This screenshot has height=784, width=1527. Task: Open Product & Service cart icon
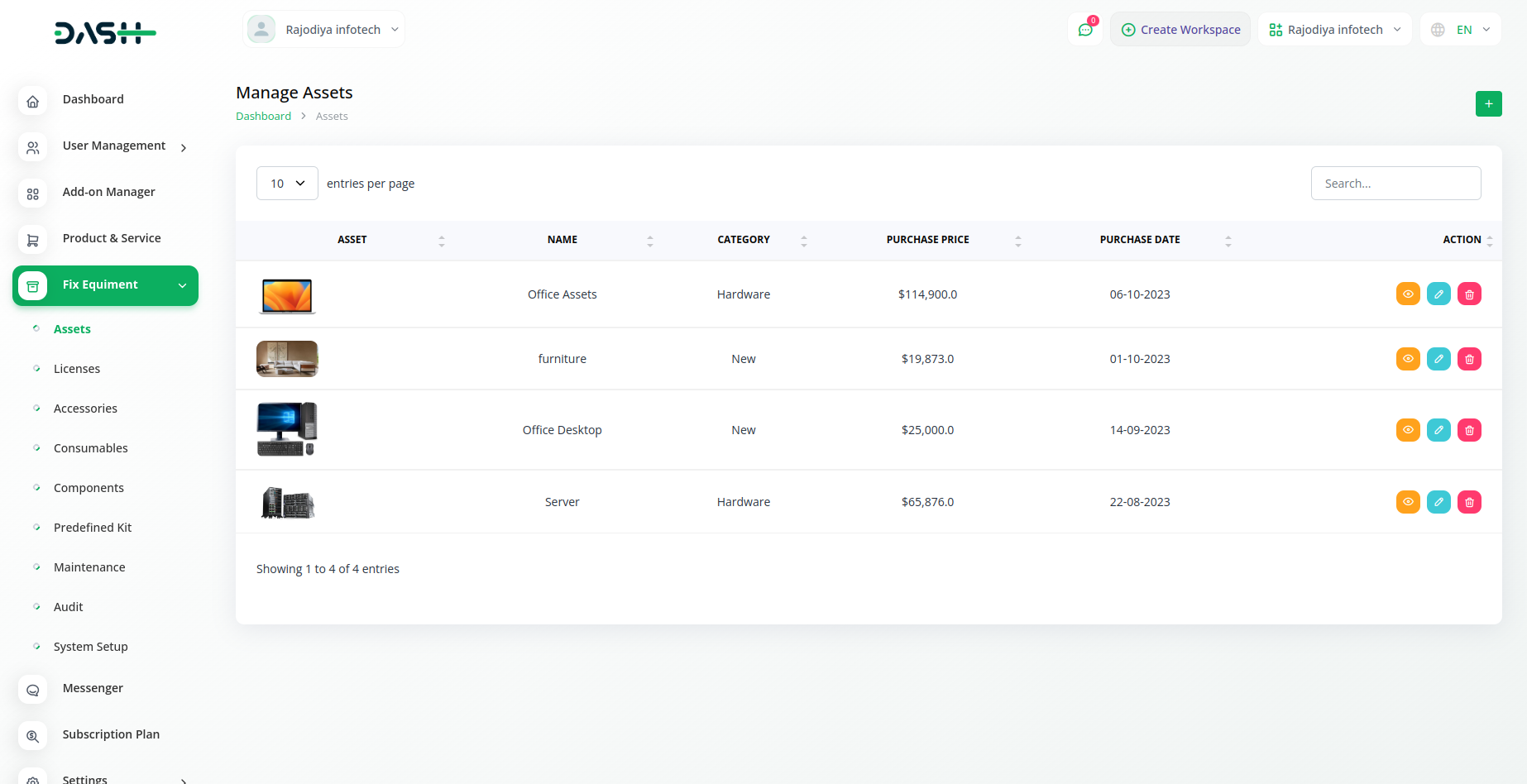32,241
